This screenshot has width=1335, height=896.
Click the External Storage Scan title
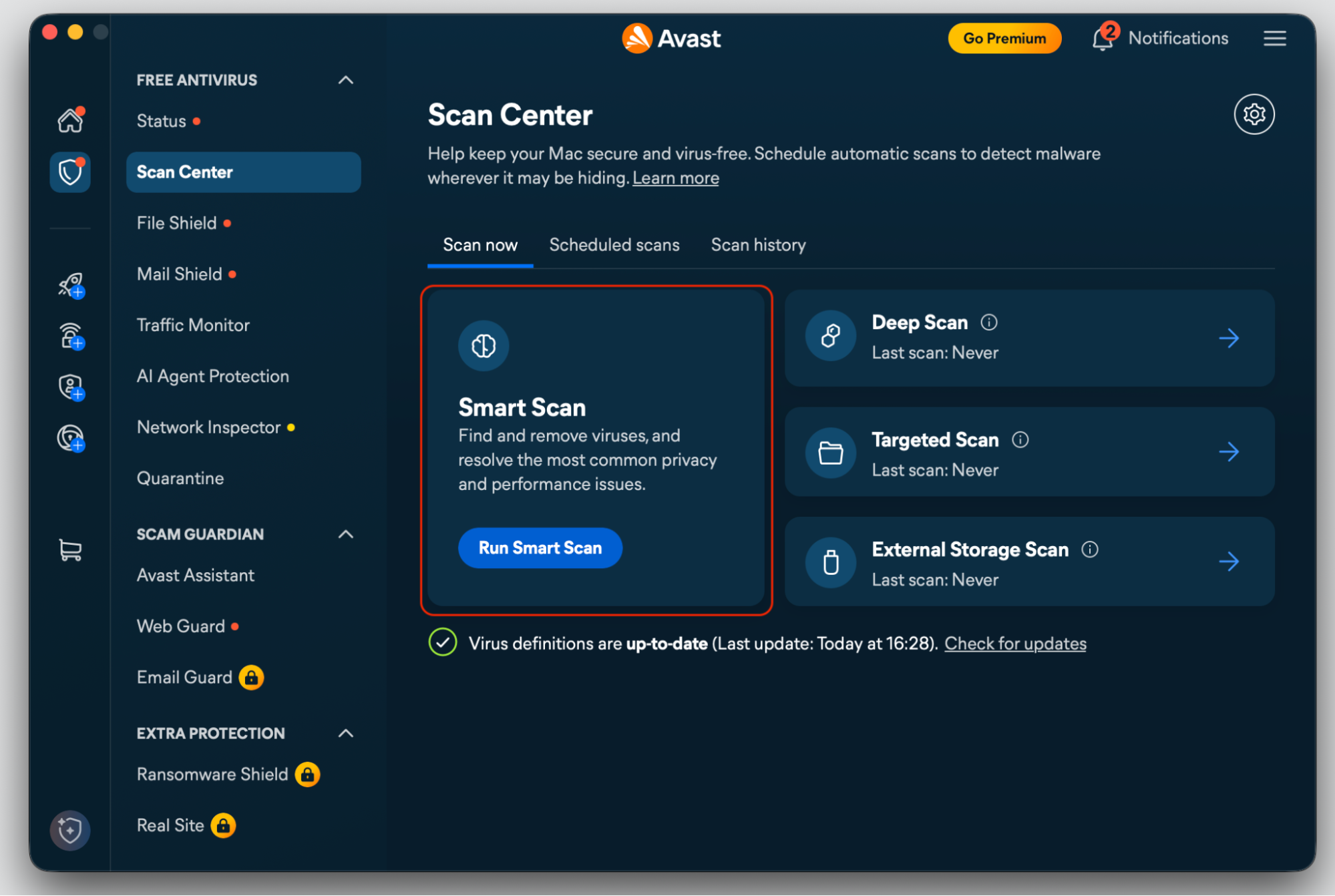pos(970,549)
